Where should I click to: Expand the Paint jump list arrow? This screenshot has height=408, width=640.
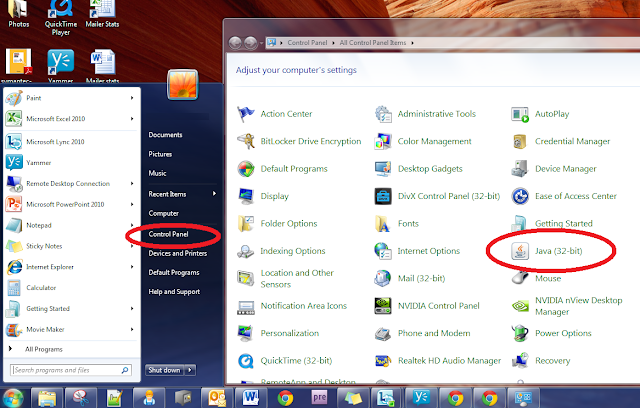coord(132,98)
